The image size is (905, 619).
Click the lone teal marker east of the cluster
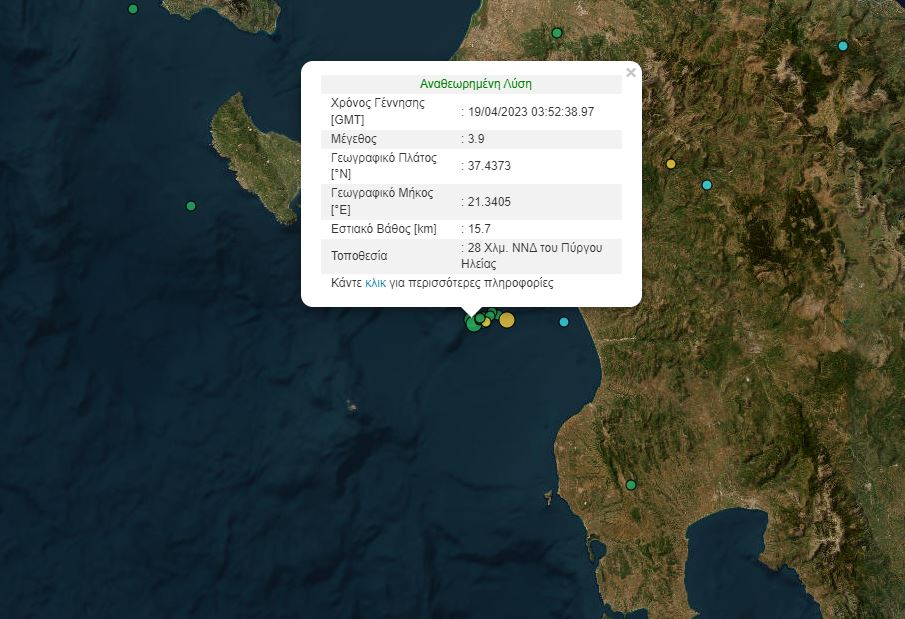click(x=564, y=322)
